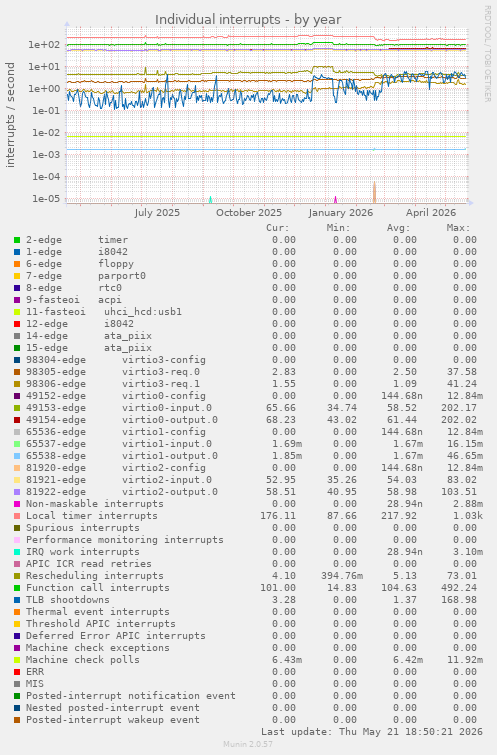Click the red swatch beside ERR

click(x=17, y=672)
